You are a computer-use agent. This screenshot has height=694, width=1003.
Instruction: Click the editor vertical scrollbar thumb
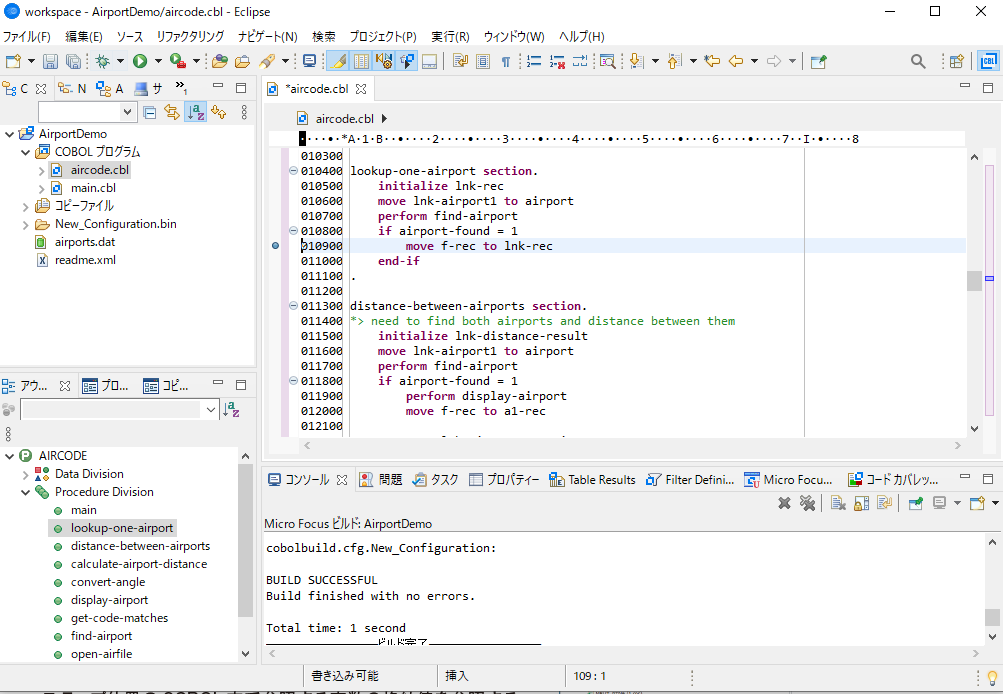974,280
